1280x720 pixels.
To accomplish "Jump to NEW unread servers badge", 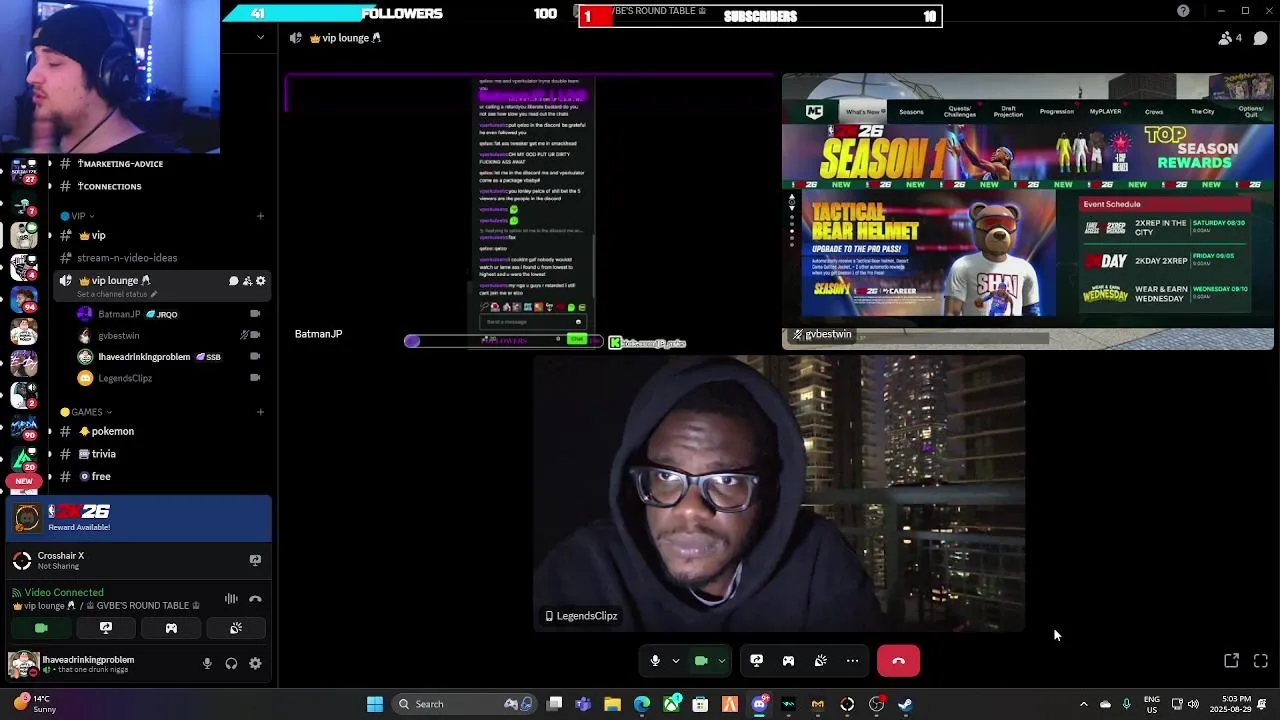I will [24, 482].
